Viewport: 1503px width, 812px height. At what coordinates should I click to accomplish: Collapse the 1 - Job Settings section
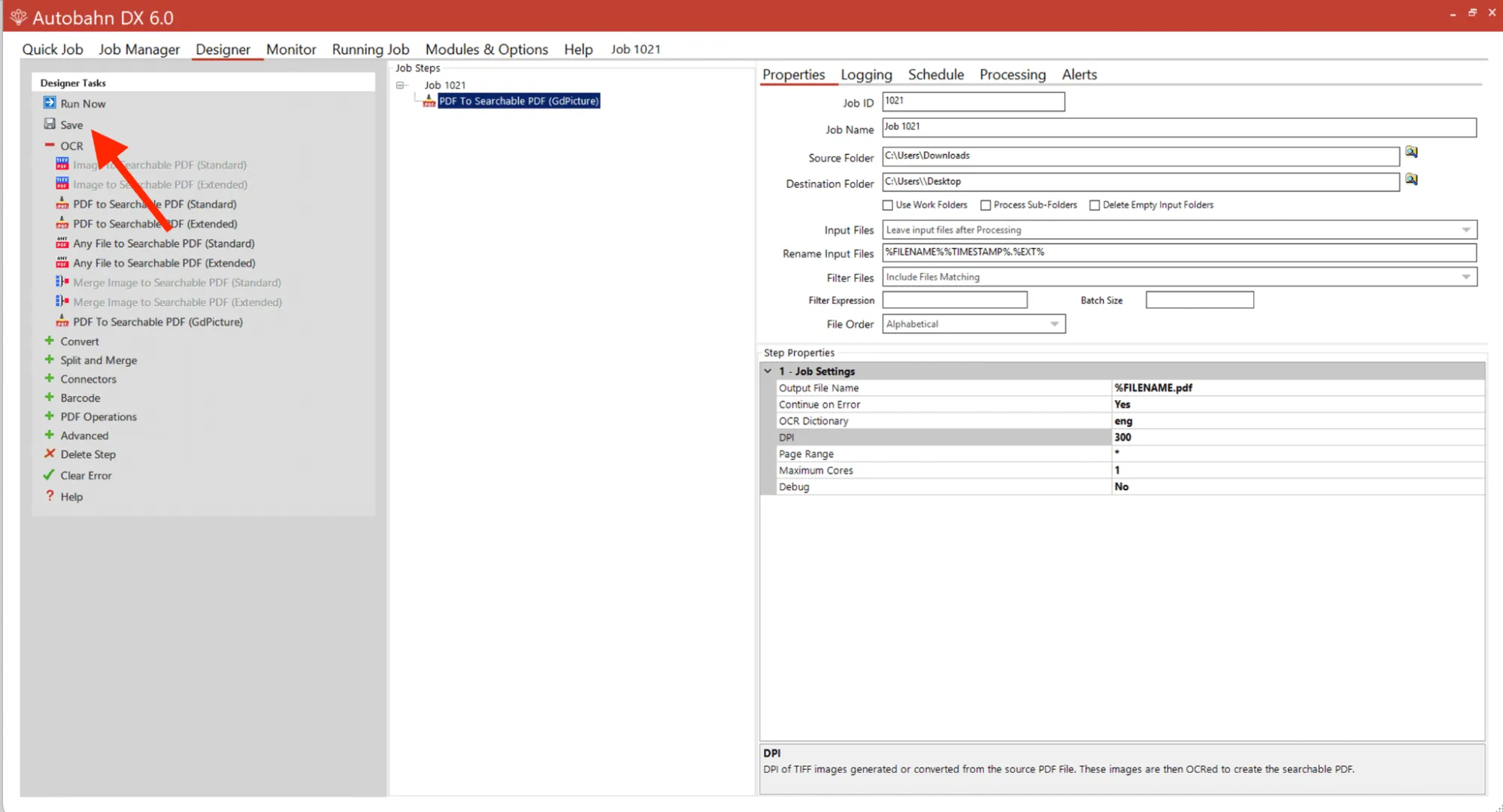pos(768,371)
